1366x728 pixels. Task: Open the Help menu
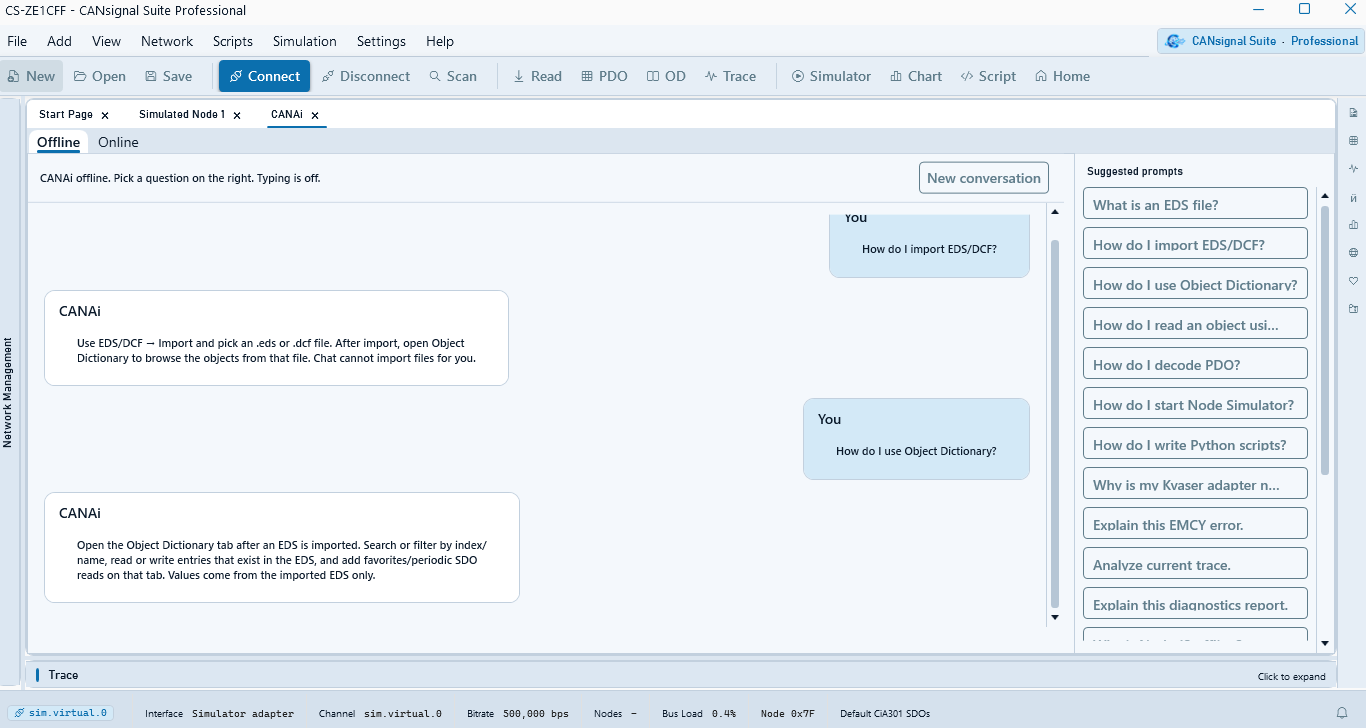click(440, 41)
